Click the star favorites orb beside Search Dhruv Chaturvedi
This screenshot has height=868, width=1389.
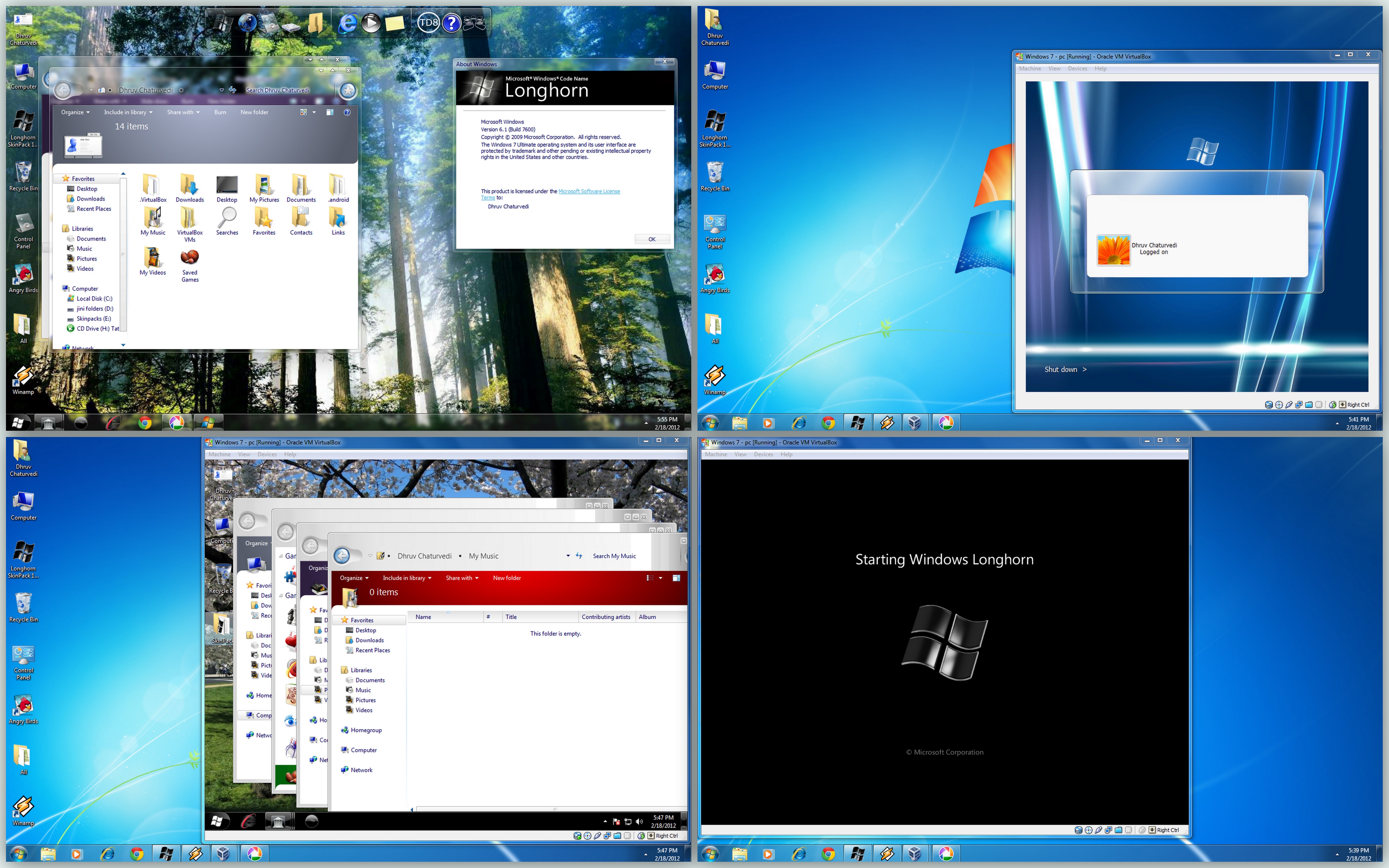point(348,90)
